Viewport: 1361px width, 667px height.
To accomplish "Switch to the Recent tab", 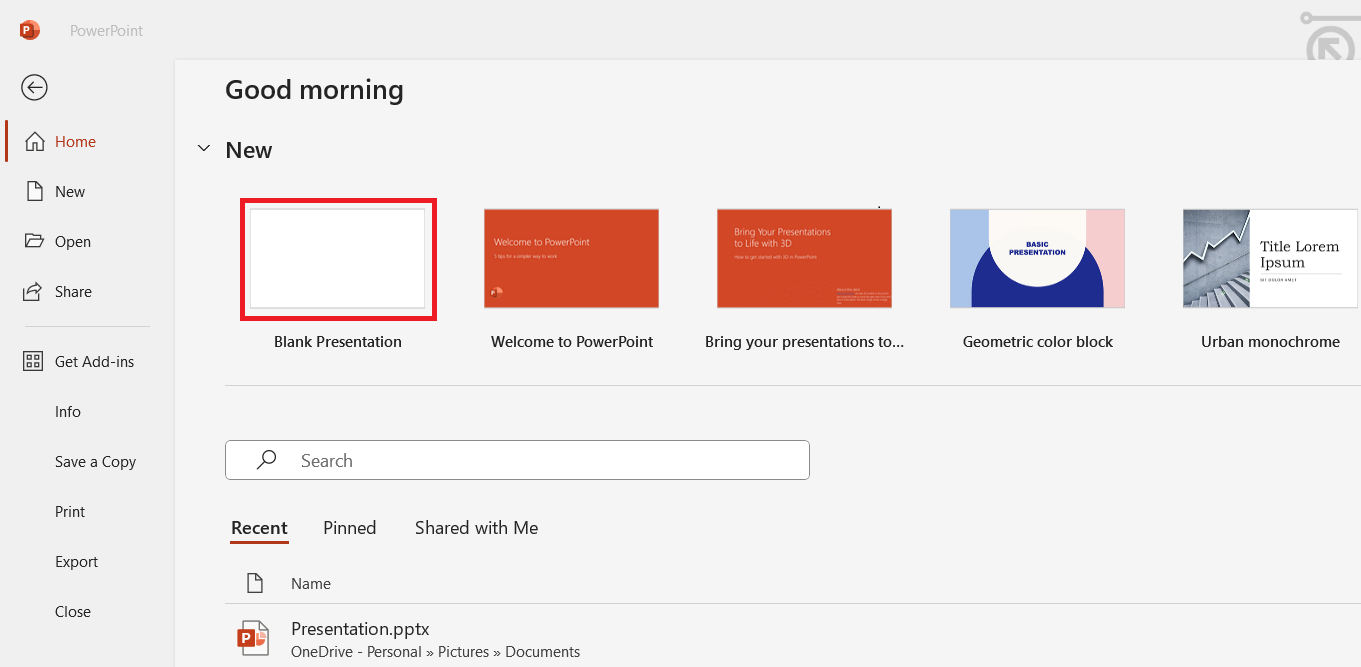I will (x=259, y=528).
